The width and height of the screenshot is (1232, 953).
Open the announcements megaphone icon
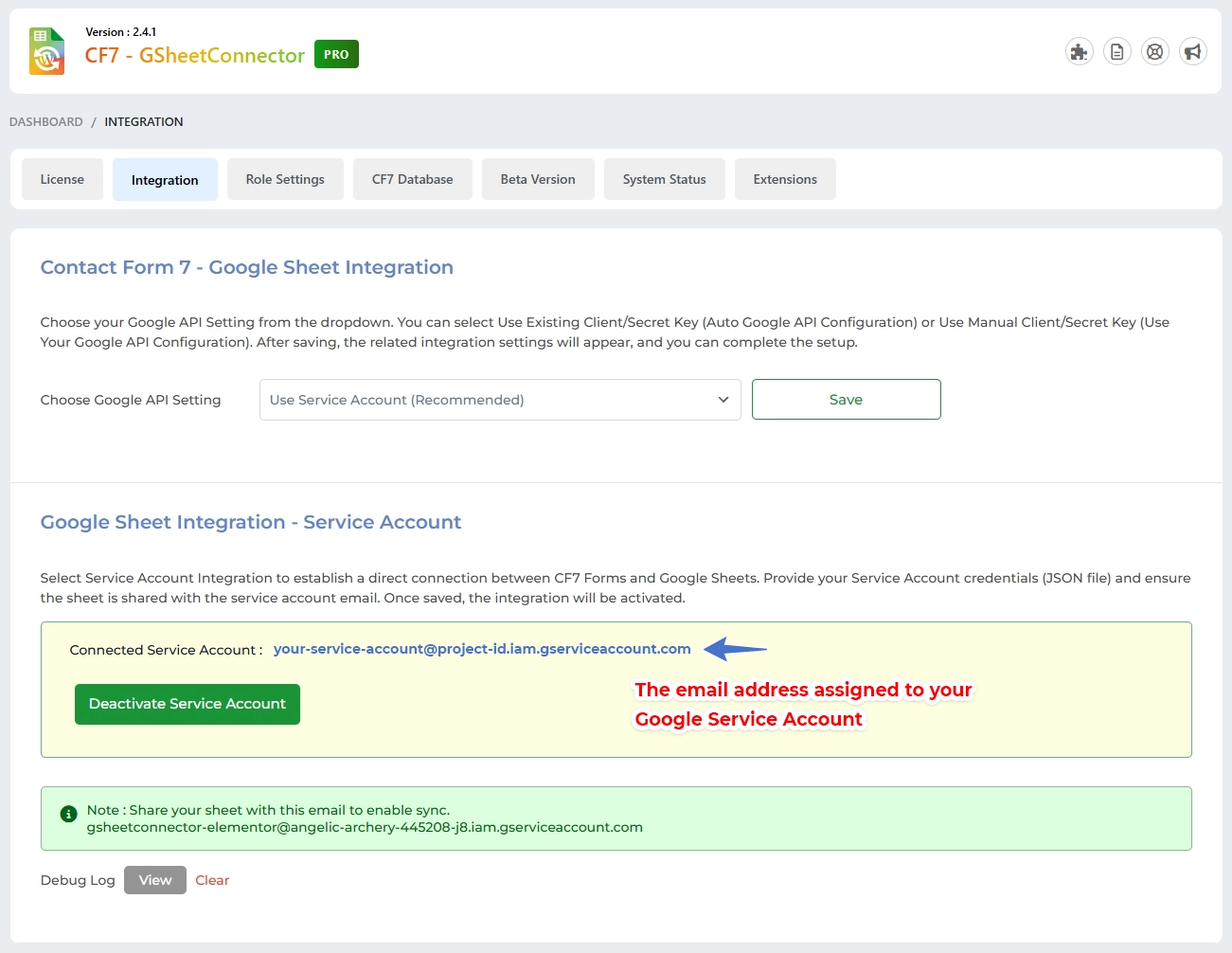[x=1192, y=51]
